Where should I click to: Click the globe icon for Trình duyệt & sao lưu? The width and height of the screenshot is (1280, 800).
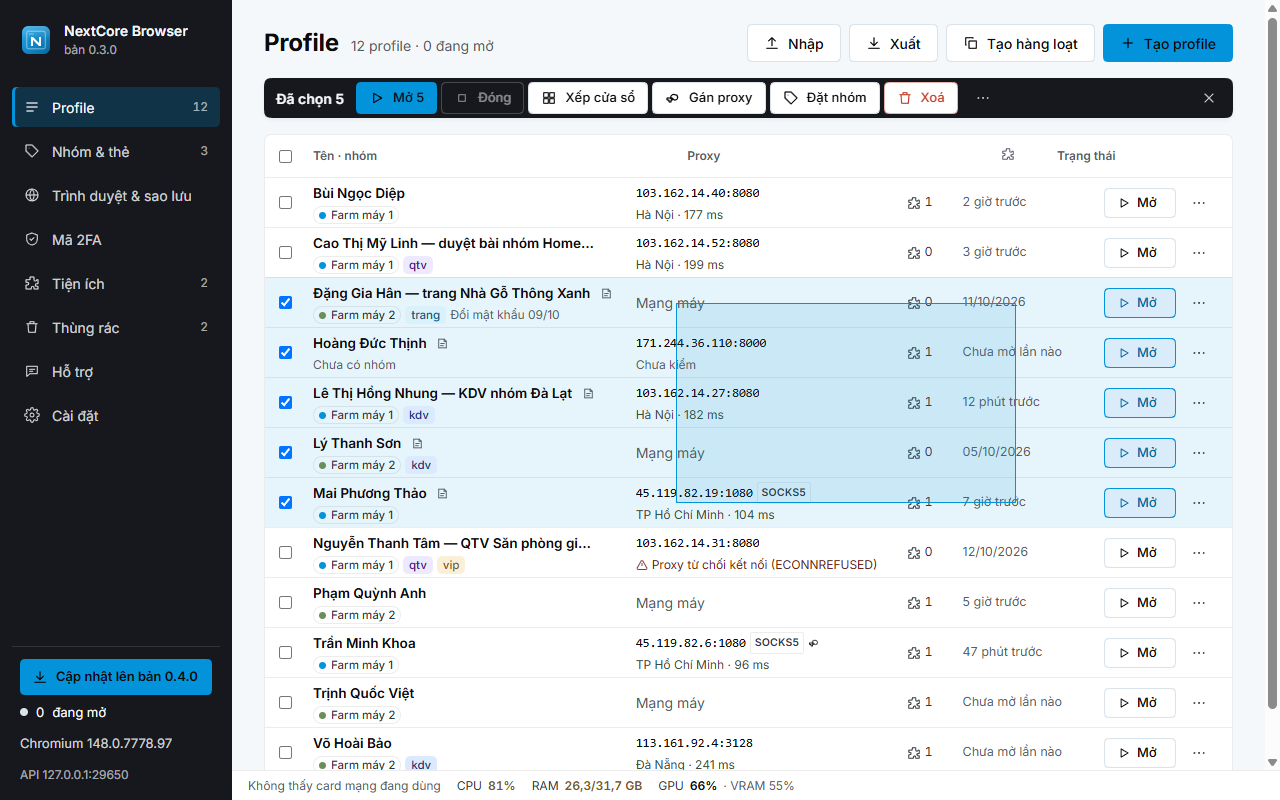coord(32,196)
